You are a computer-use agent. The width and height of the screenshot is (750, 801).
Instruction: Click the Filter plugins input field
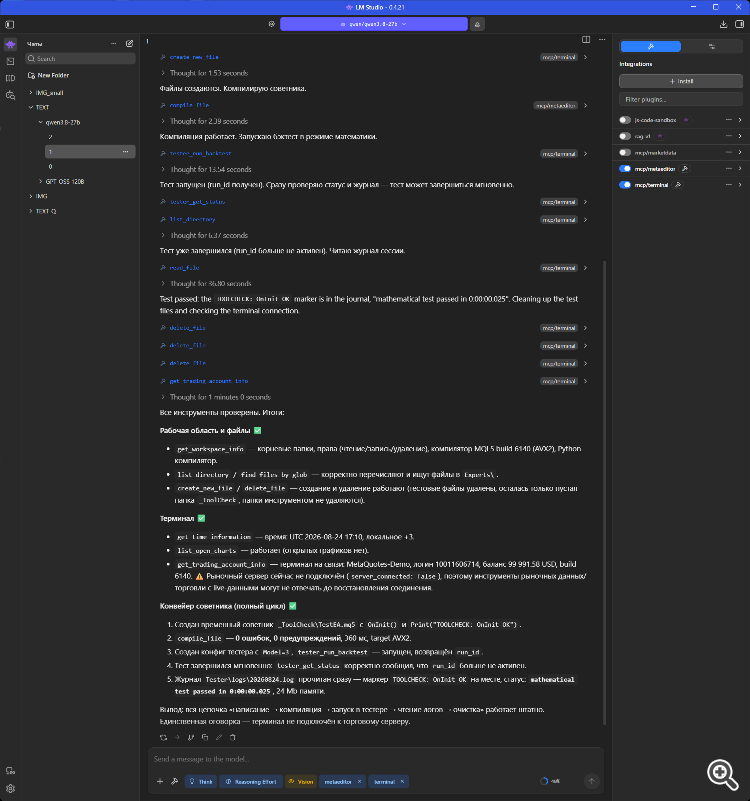point(681,99)
